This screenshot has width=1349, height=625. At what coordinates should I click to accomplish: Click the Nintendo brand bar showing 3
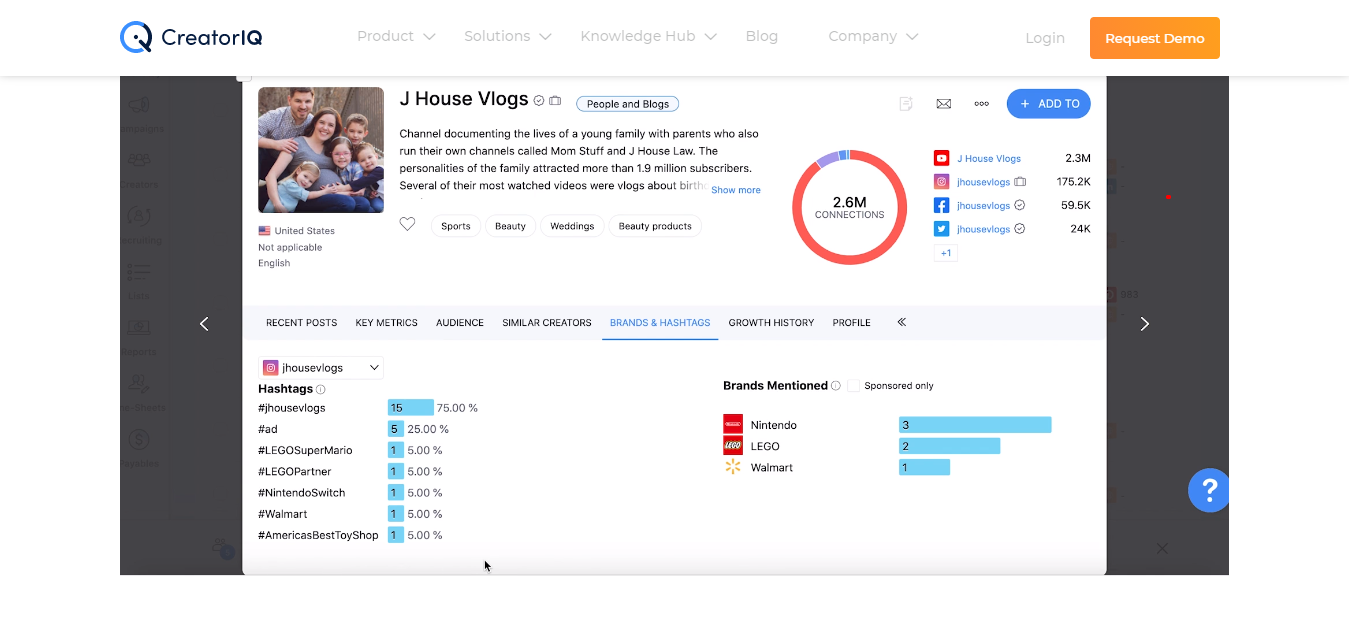click(x=975, y=425)
